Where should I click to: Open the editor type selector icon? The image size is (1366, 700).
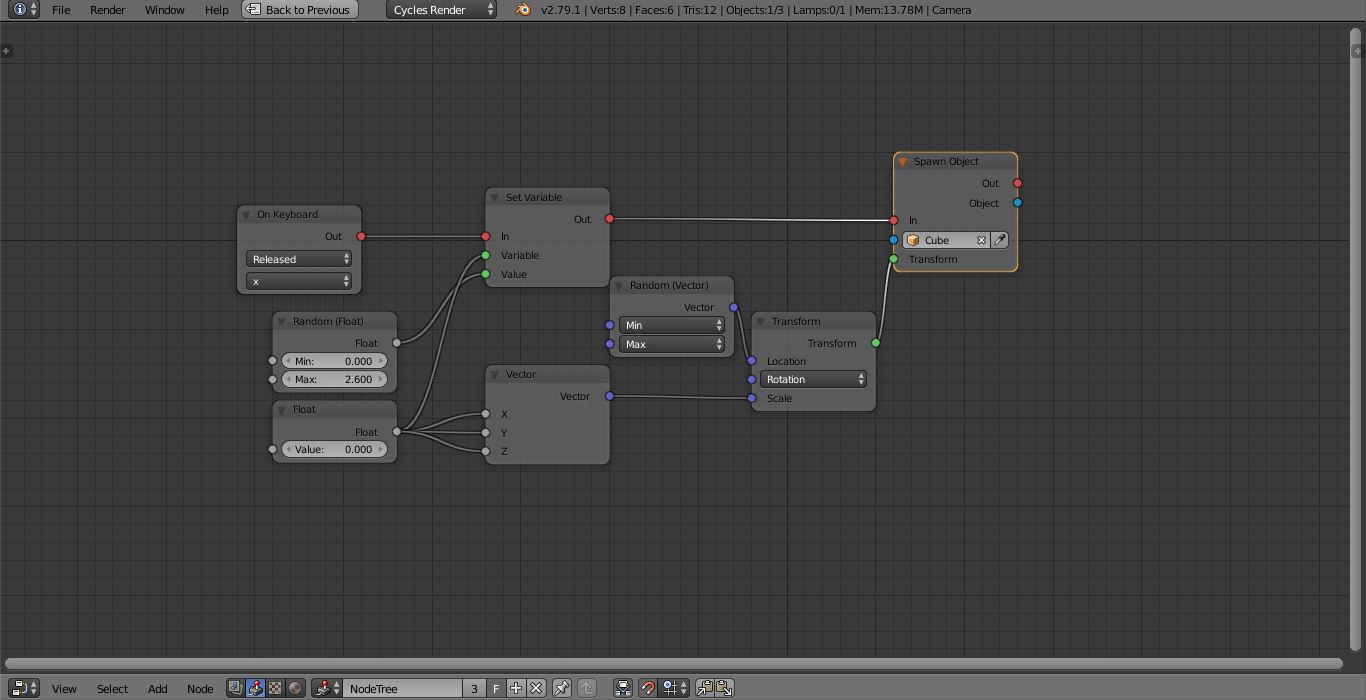[20, 688]
